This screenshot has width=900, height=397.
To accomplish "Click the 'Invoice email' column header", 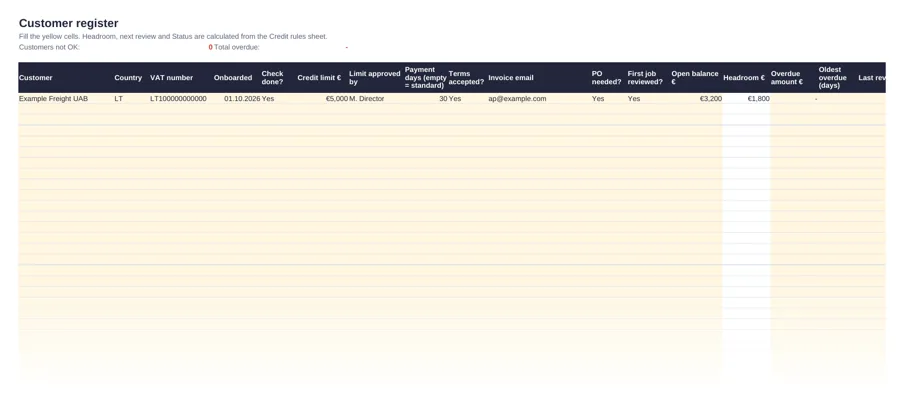I will [x=511, y=78].
